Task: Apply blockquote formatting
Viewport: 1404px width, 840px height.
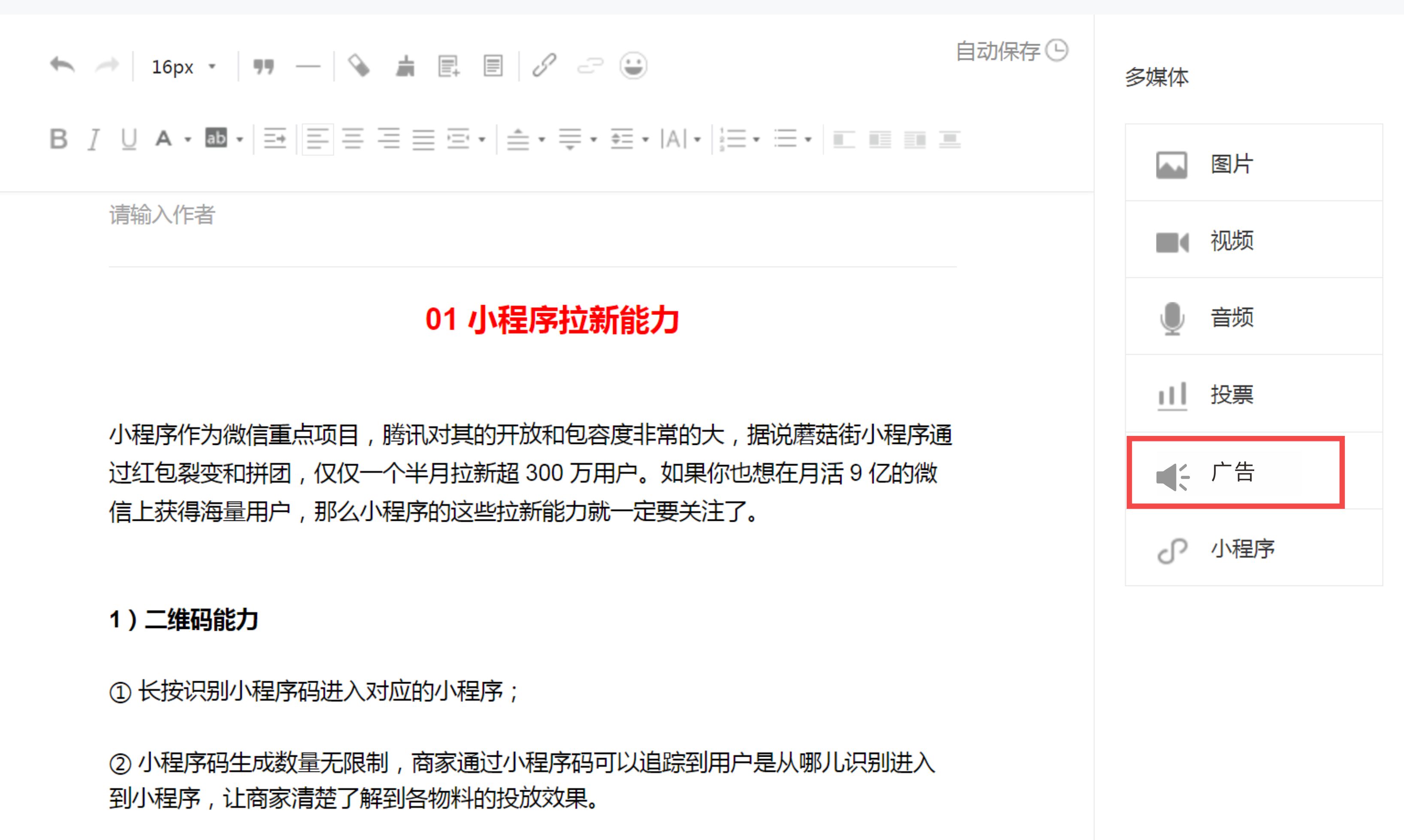Action: [263, 67]
